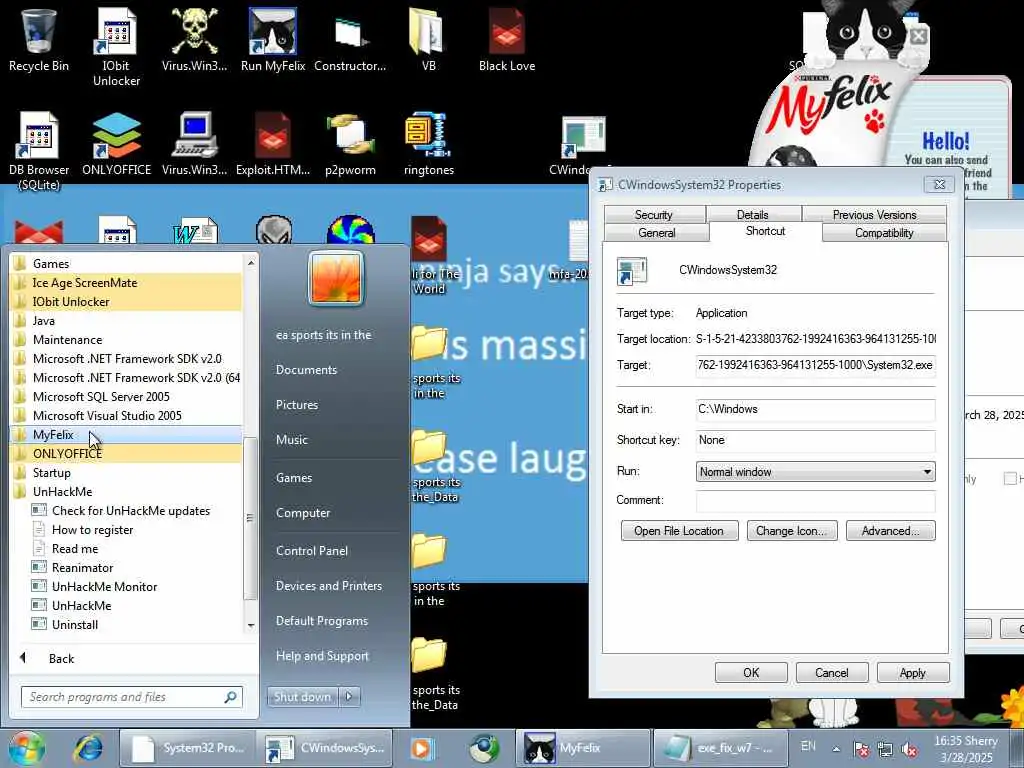Open the Shut down options arrow

pyautogui.click(x=349, y=697)
